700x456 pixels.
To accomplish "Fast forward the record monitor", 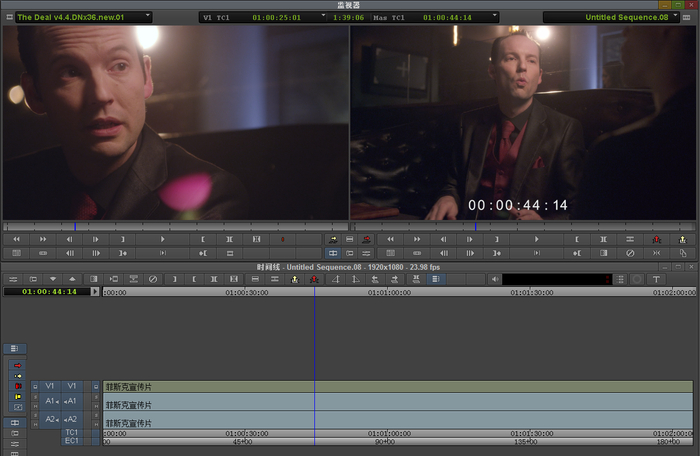I will 417,239.
